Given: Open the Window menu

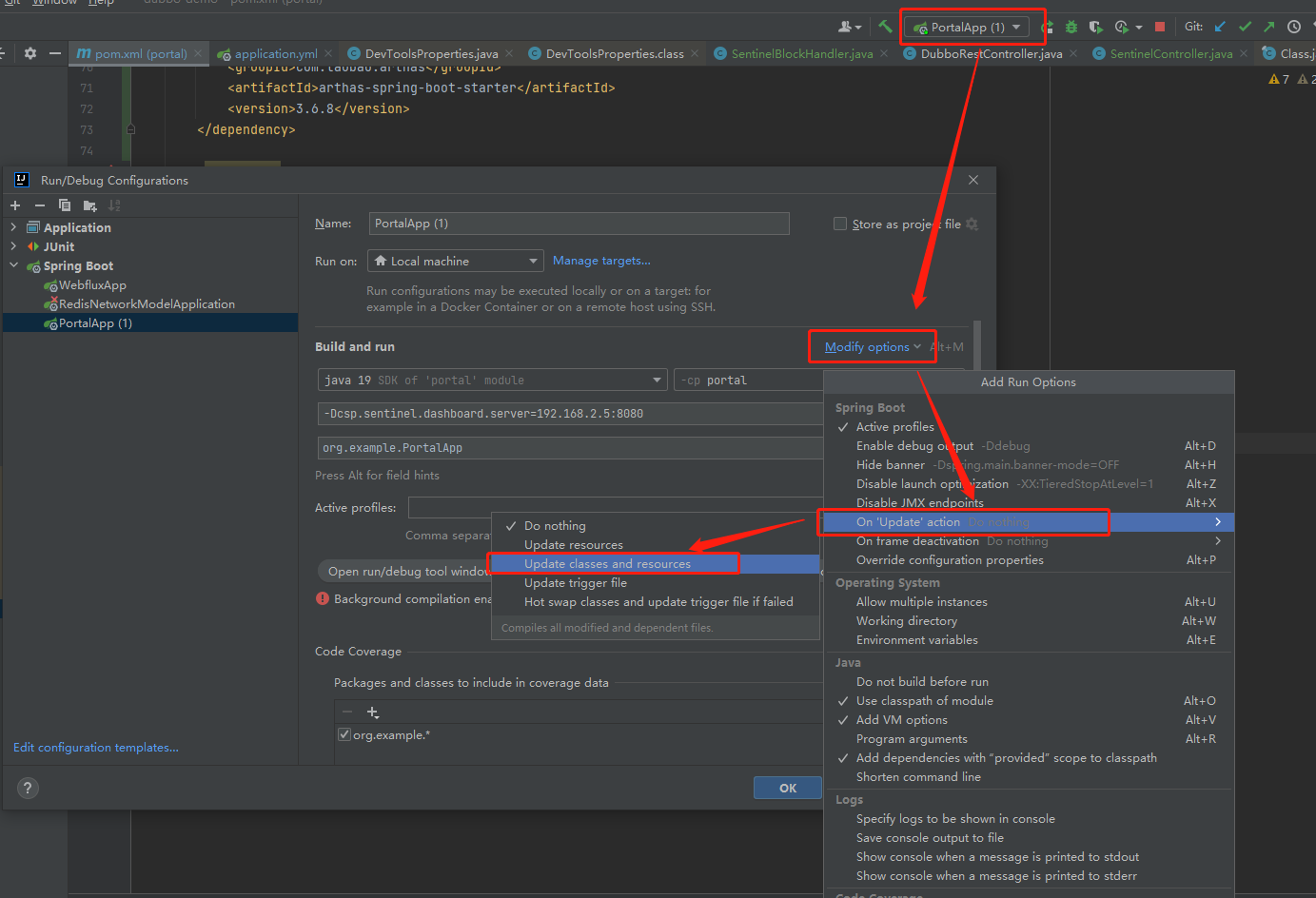Looking at the screenshot, I should point(54,3).
